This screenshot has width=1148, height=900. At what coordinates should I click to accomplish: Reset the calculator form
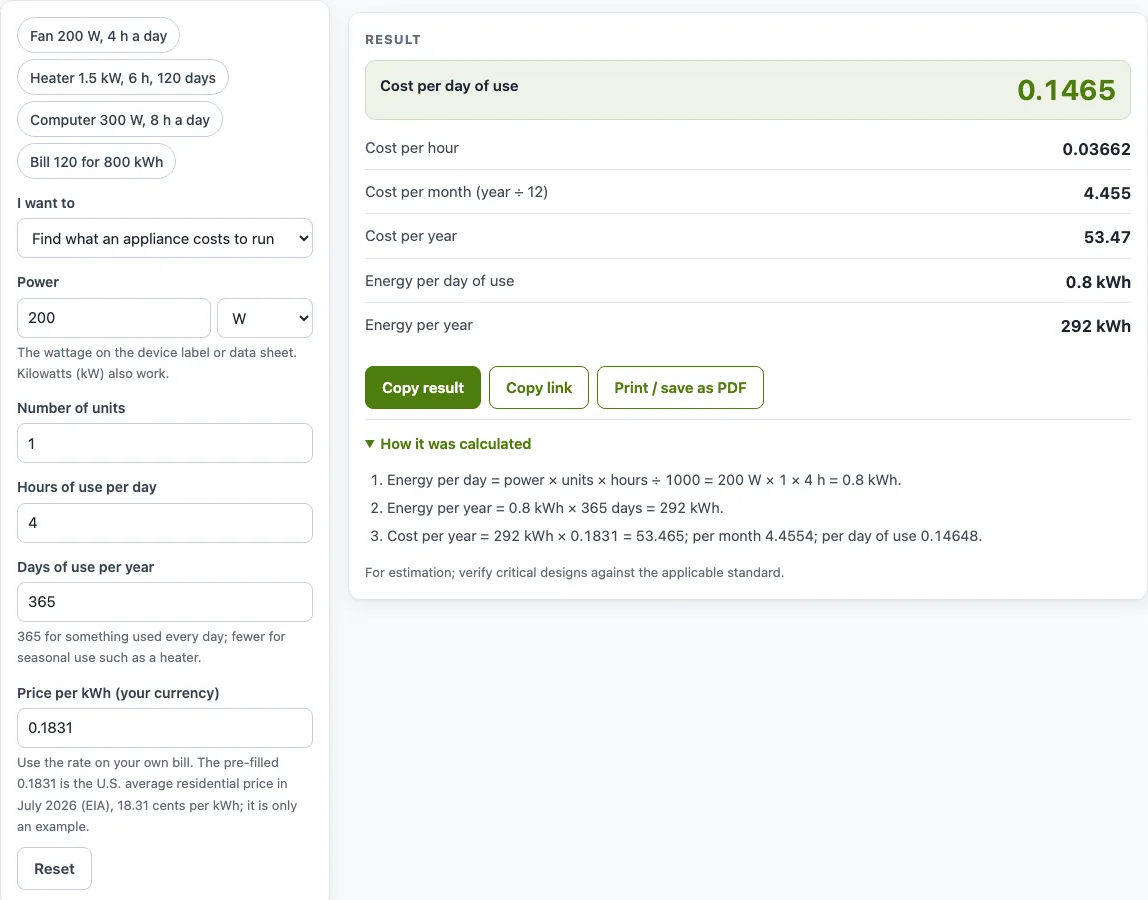(54, 869)
